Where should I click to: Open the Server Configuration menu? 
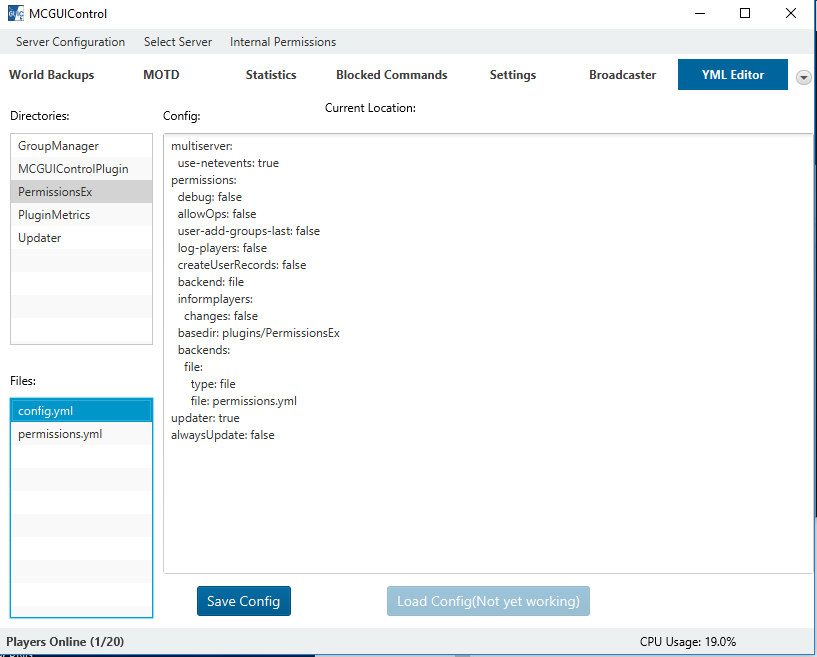point(70,42)
